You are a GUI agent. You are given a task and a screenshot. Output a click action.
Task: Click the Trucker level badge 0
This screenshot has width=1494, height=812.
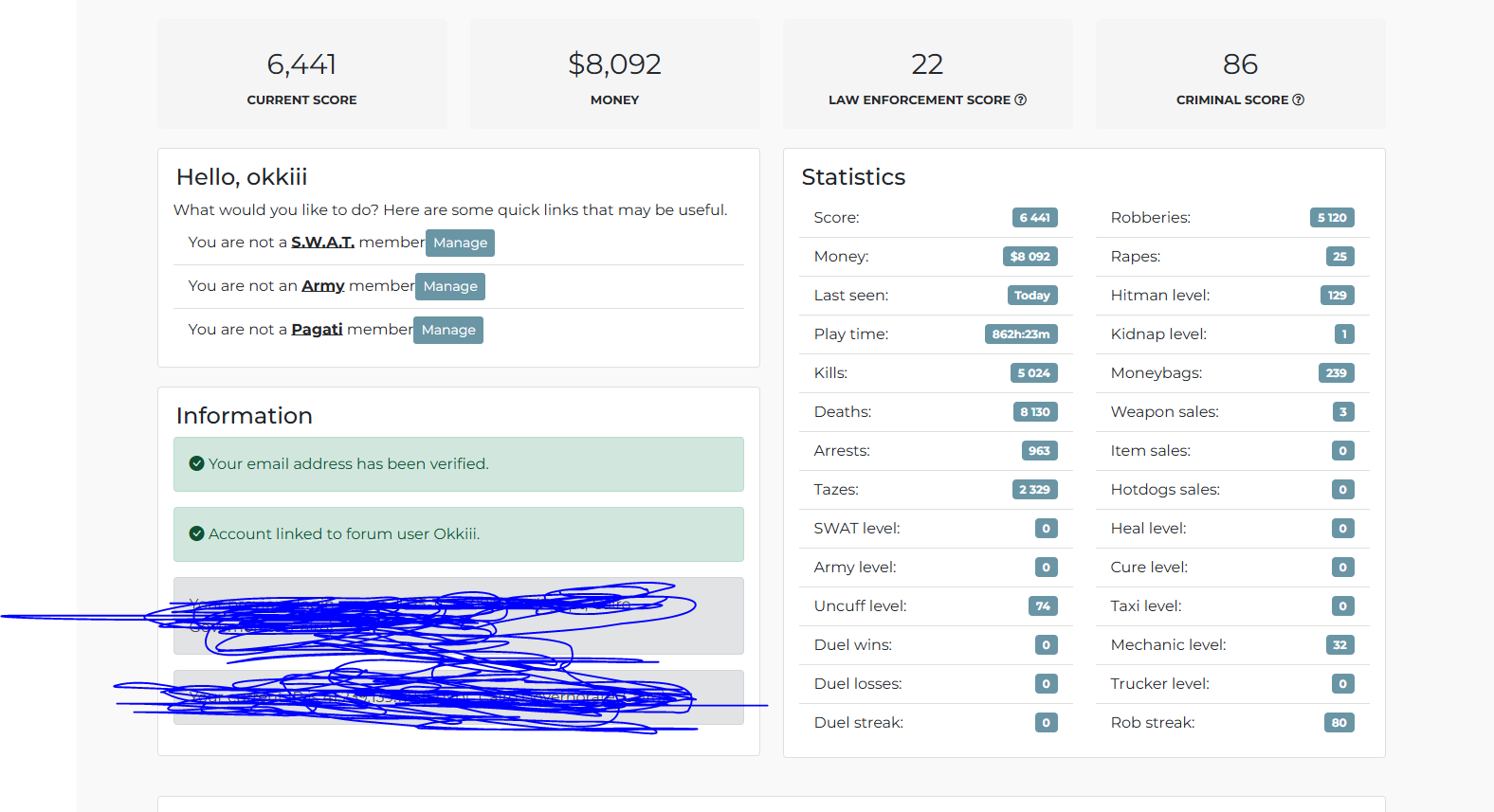1343,684
